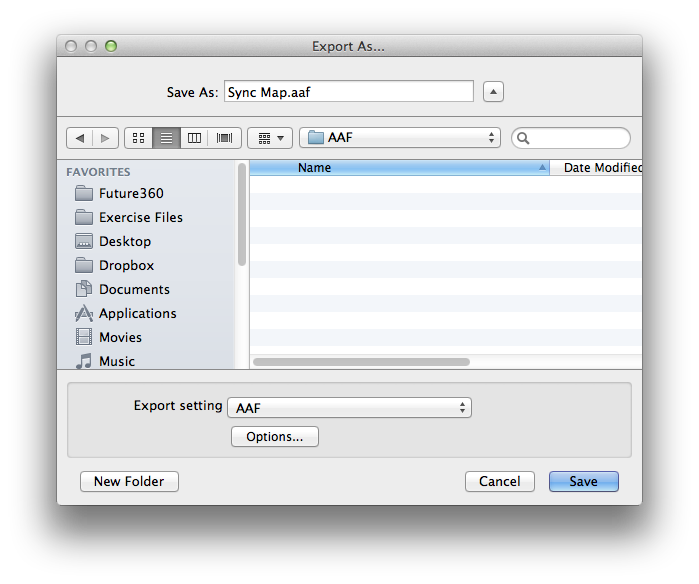Viewport: 699px width, 584px height.
Task: Open the Export setting dropdown
Action: coord(350,407)
